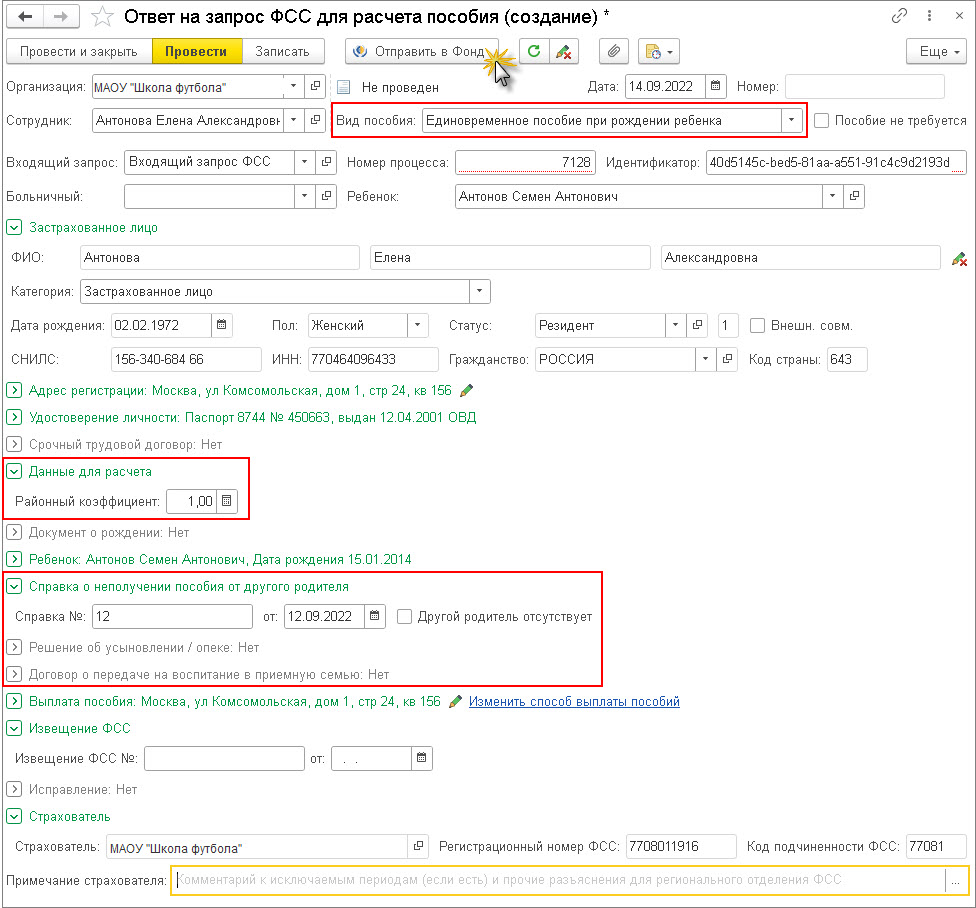
Task: Open employee card for Антонова Елена
Action: click(x=316, y=120)
